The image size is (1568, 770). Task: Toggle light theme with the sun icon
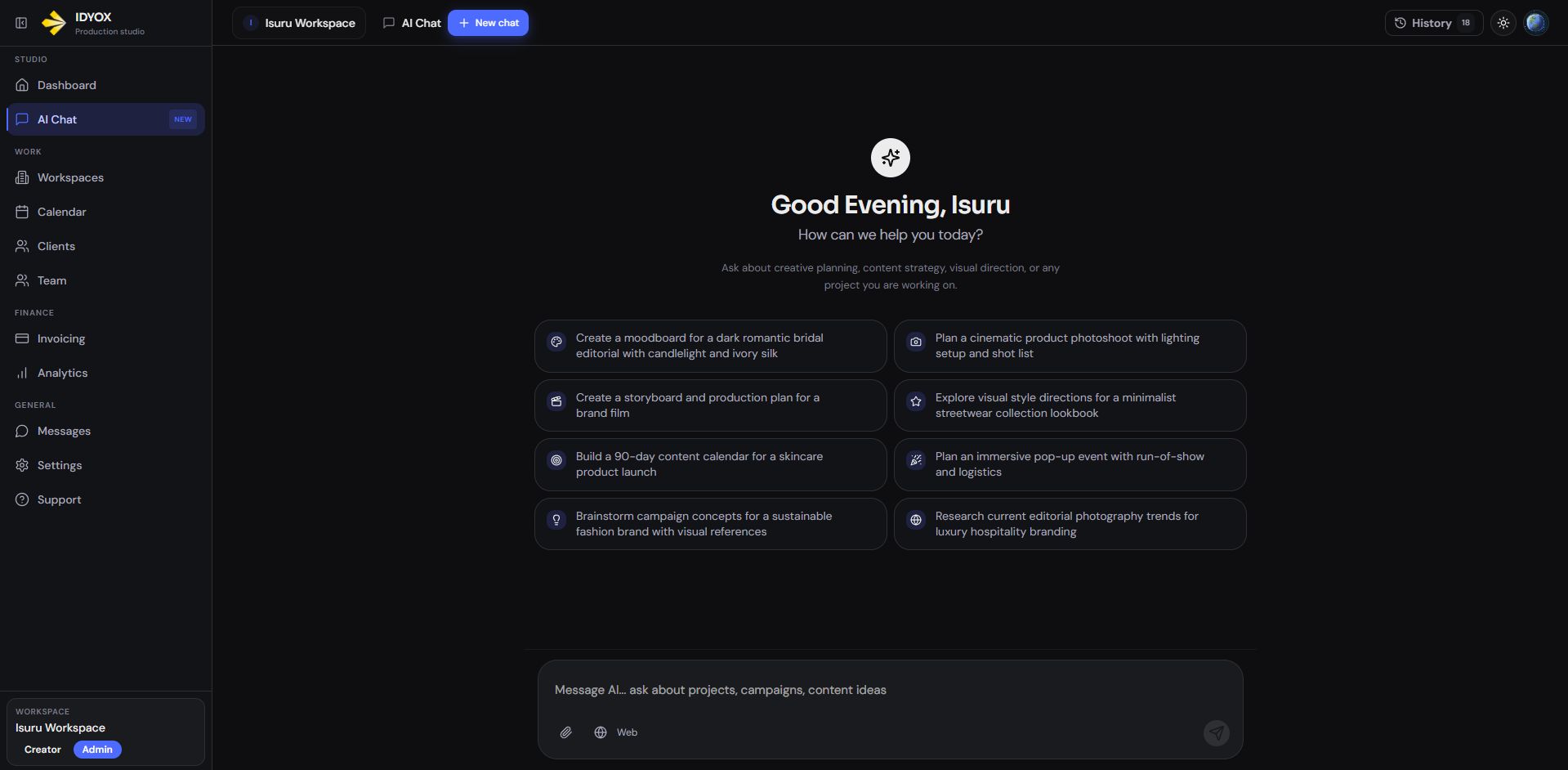point(1503,23)
